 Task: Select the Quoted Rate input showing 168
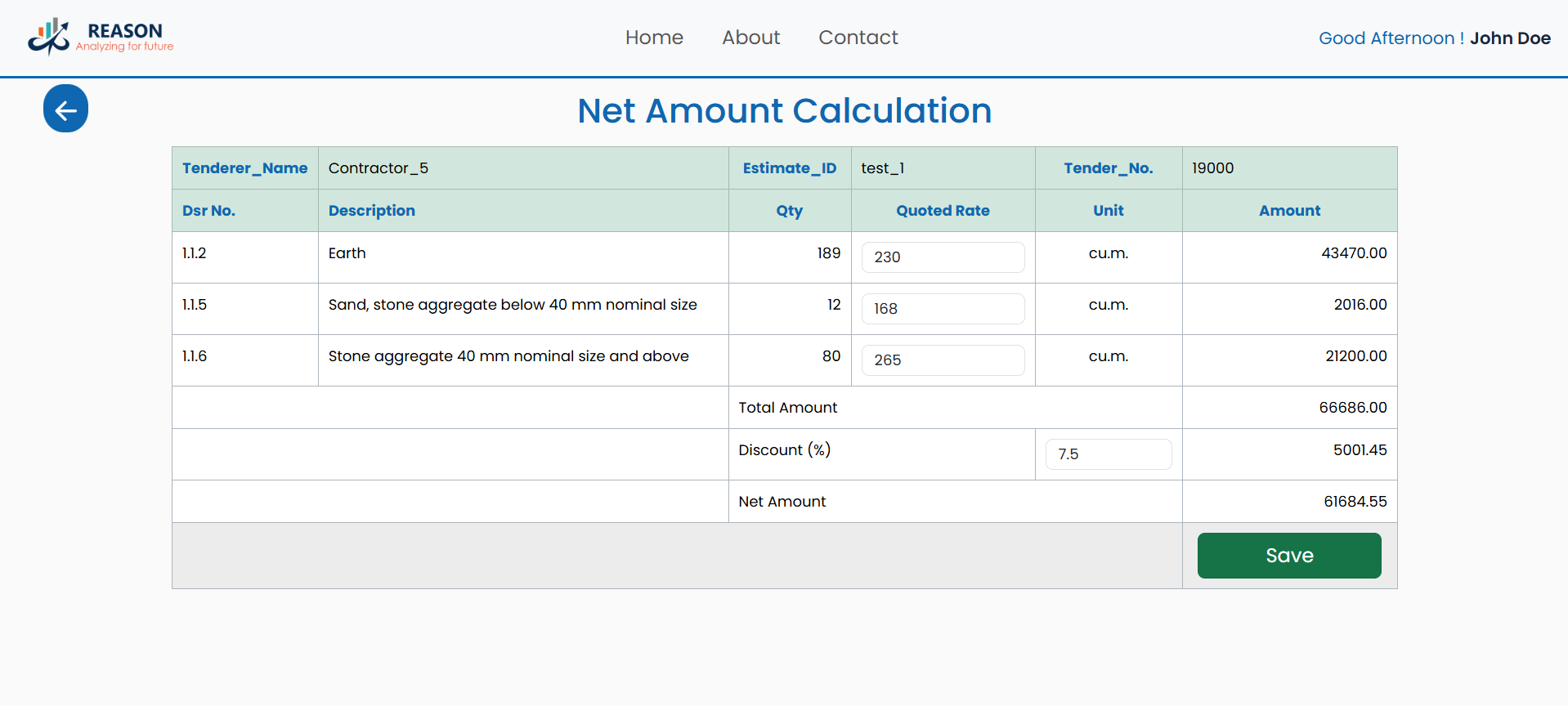943,309
